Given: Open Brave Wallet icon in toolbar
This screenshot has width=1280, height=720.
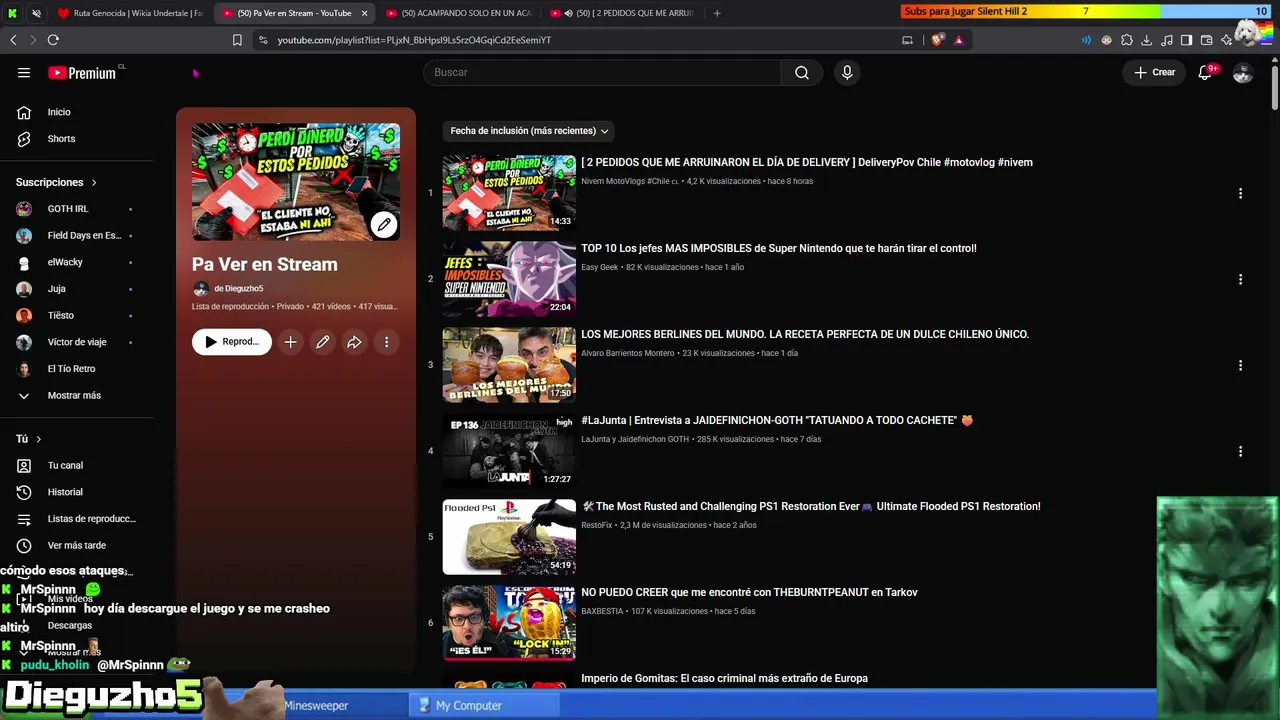Looking at the screenshot, I should (1206, 40).
